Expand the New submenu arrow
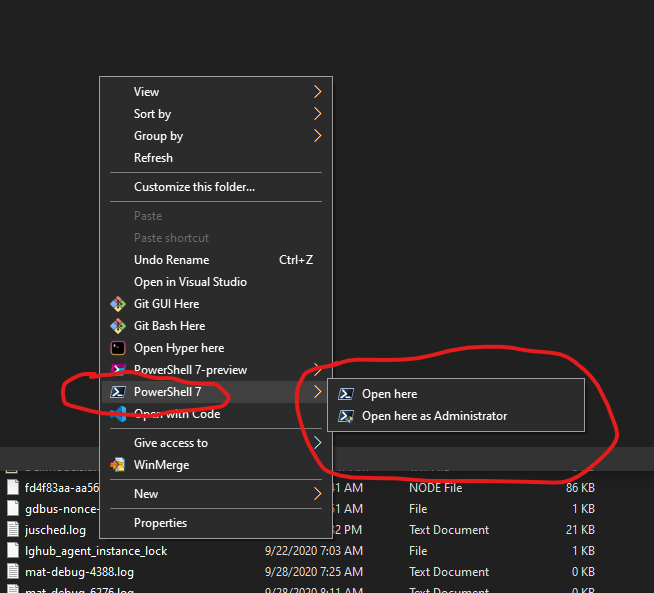The image size is (654, 593). tap(317, 494)
